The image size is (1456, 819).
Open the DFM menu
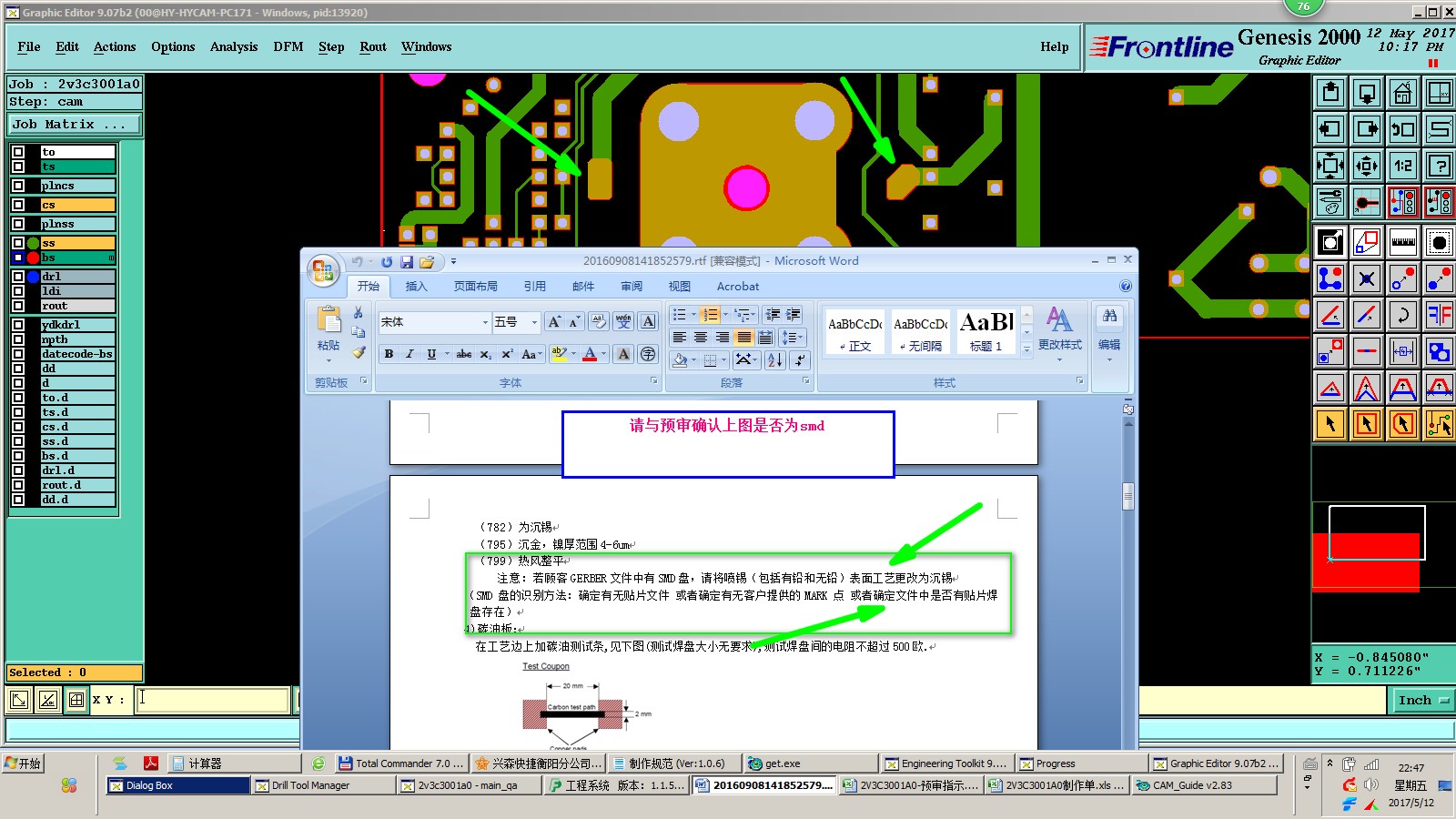coord(288,46)
